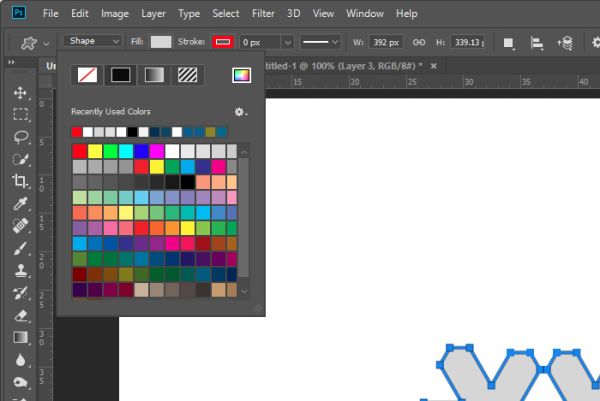
Task: Select the Eyedropper tool
Action: pos(20,204)
